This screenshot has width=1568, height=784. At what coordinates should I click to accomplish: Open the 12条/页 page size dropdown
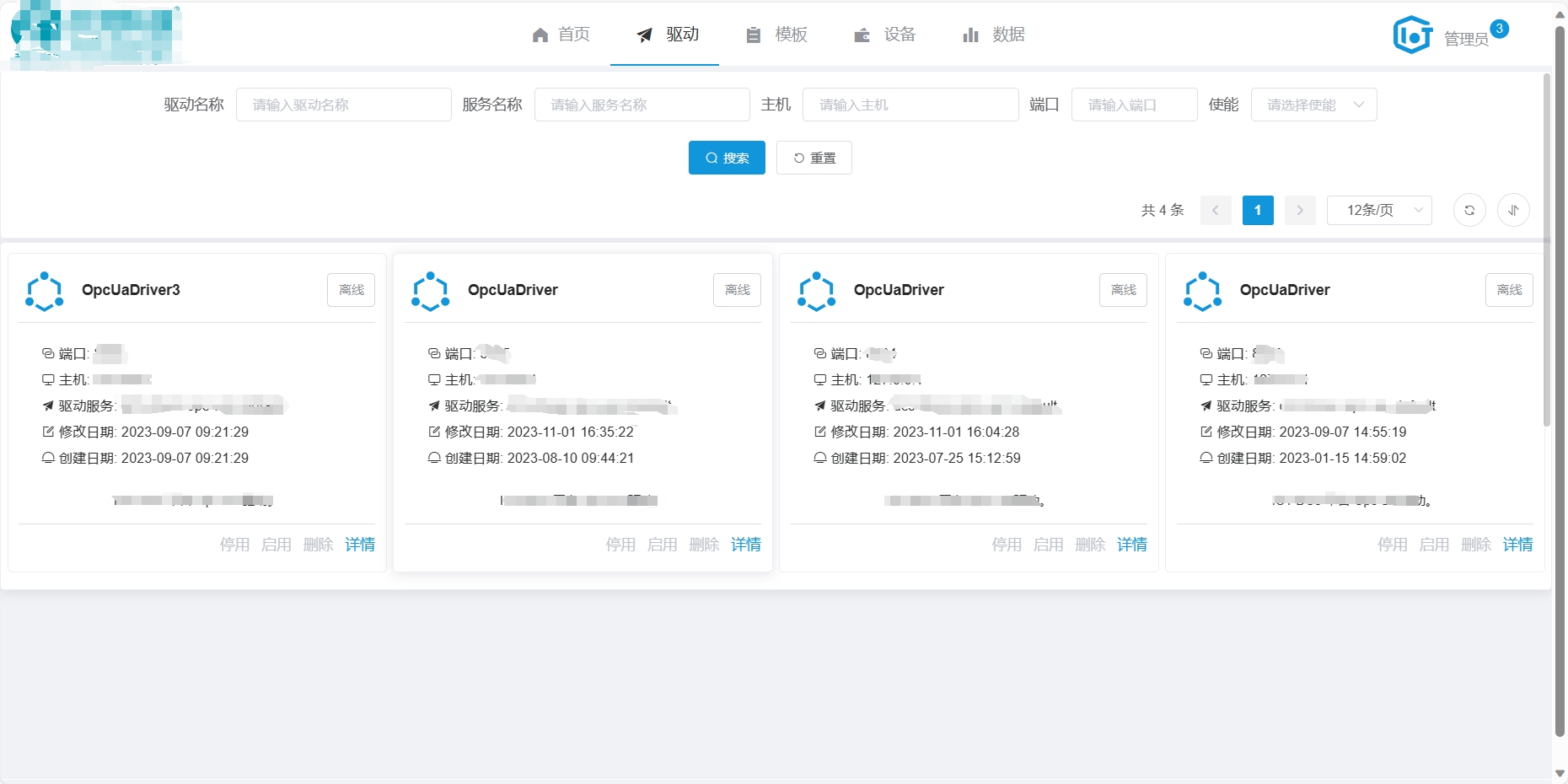pyautogui.click(x=1379, y=210)
